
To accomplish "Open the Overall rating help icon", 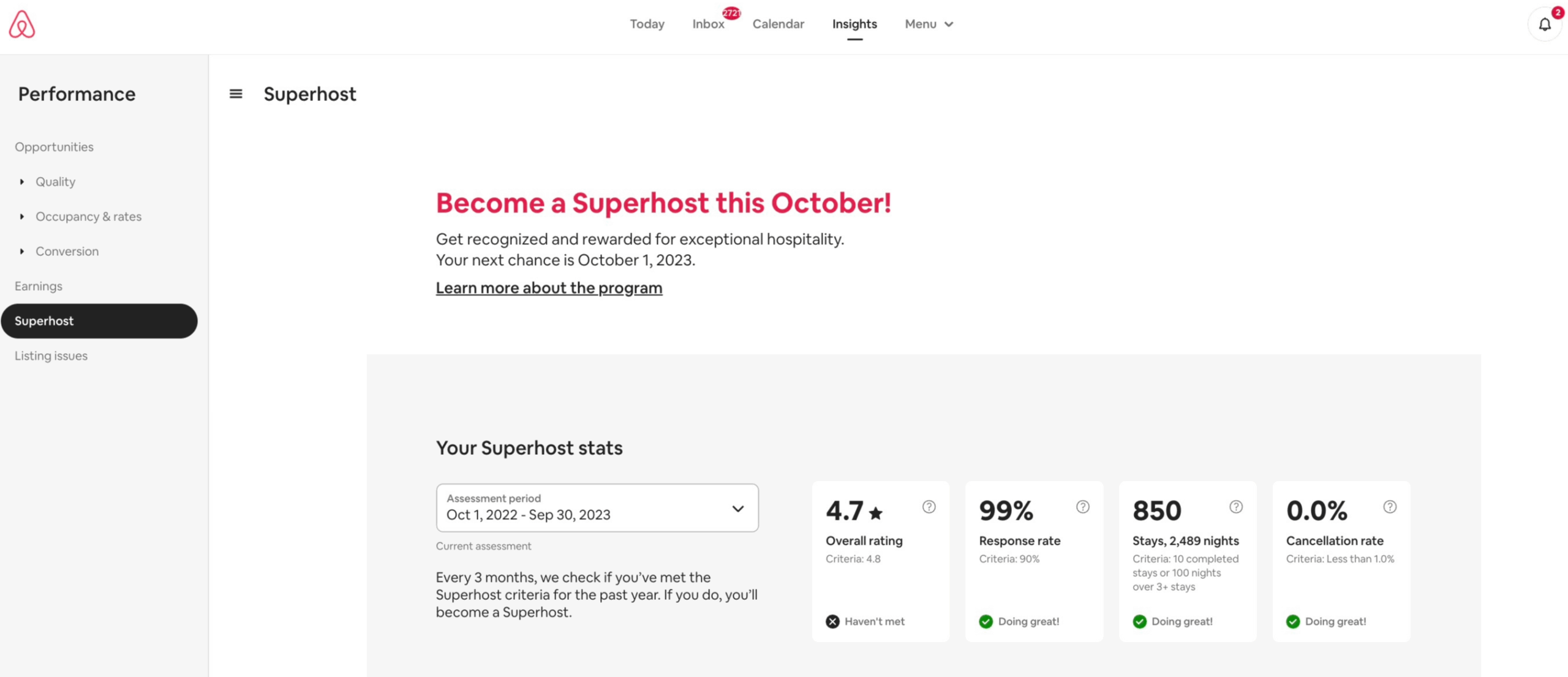I will click(929, 507).
